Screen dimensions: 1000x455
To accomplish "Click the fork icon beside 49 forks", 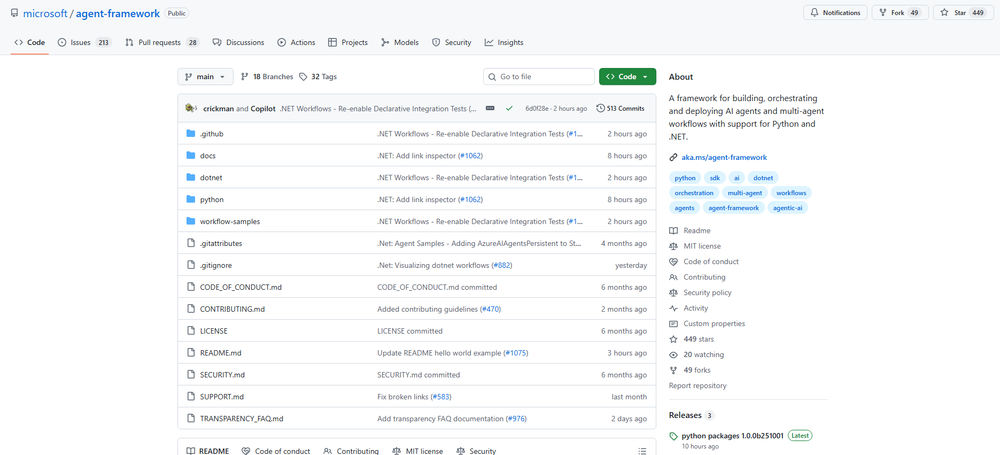I will coord(673,370).
